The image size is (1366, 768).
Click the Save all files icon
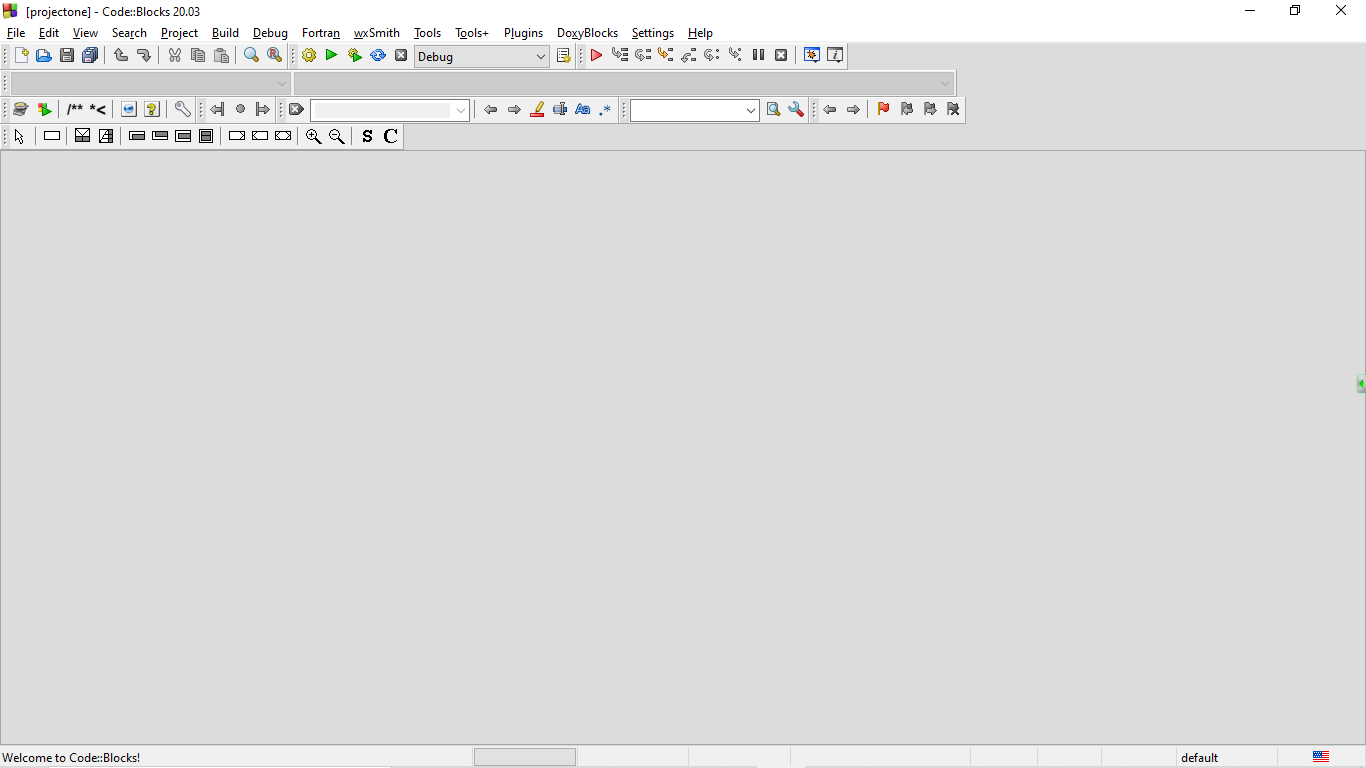click(x=90, y=56)
